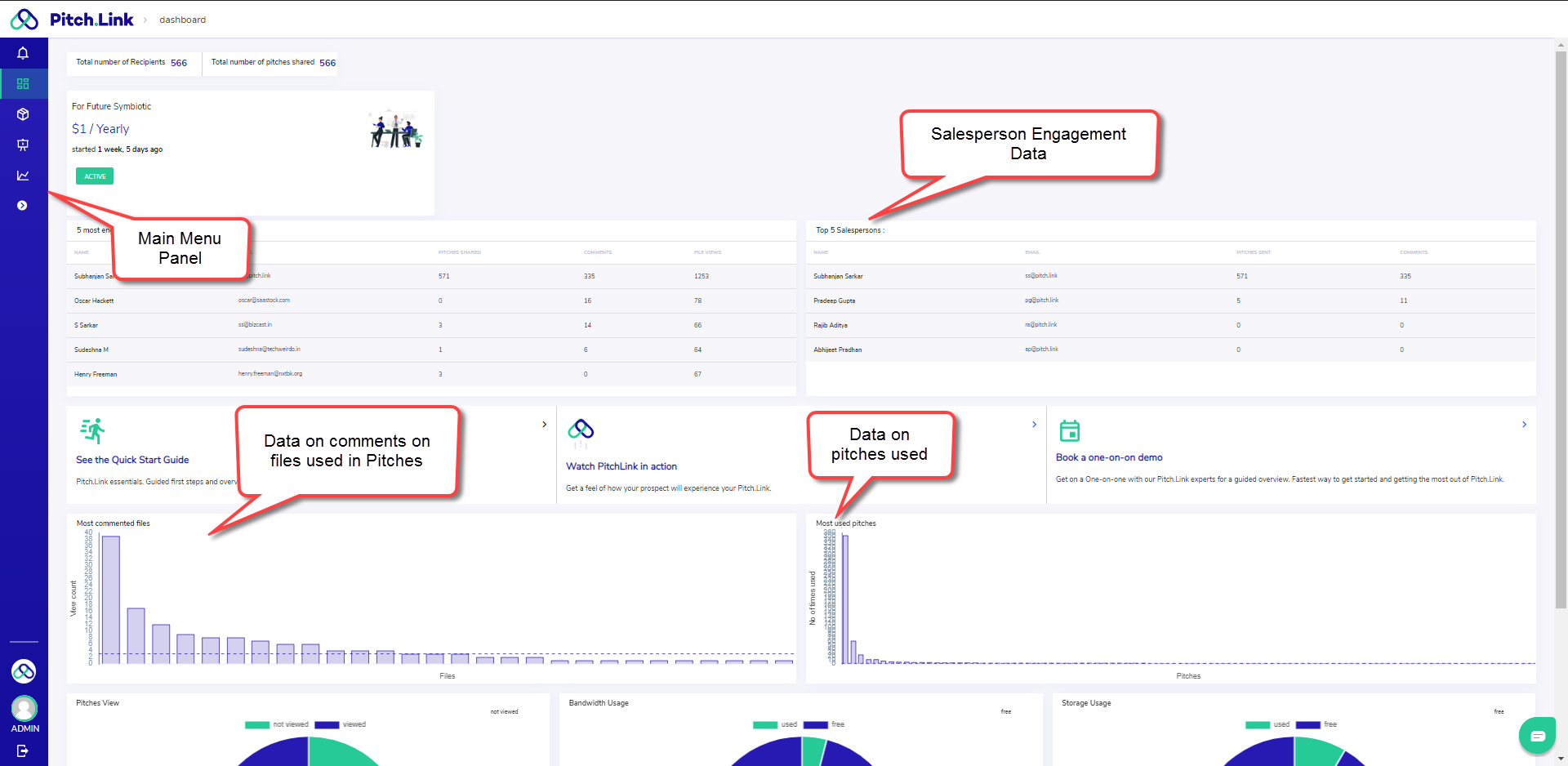Click the 'Book a one-on-on demo' link

click(x=1109, y=457)
